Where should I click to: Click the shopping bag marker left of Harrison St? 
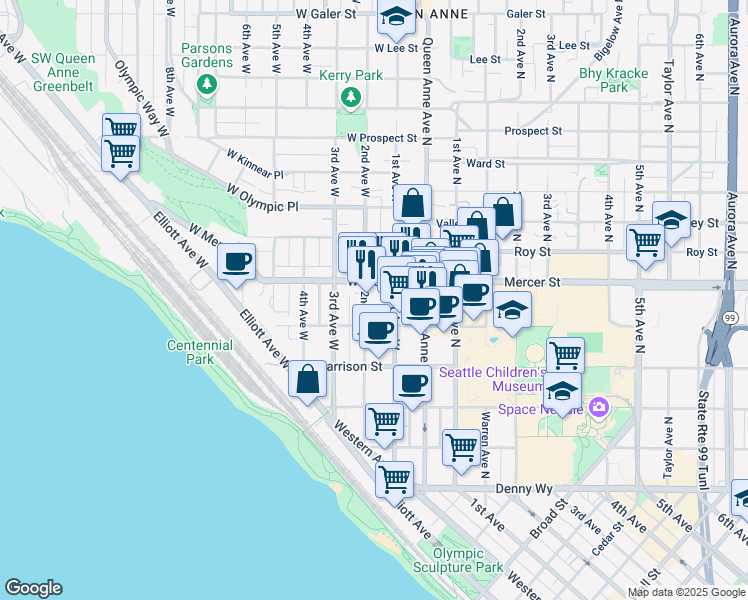point(307,380)
